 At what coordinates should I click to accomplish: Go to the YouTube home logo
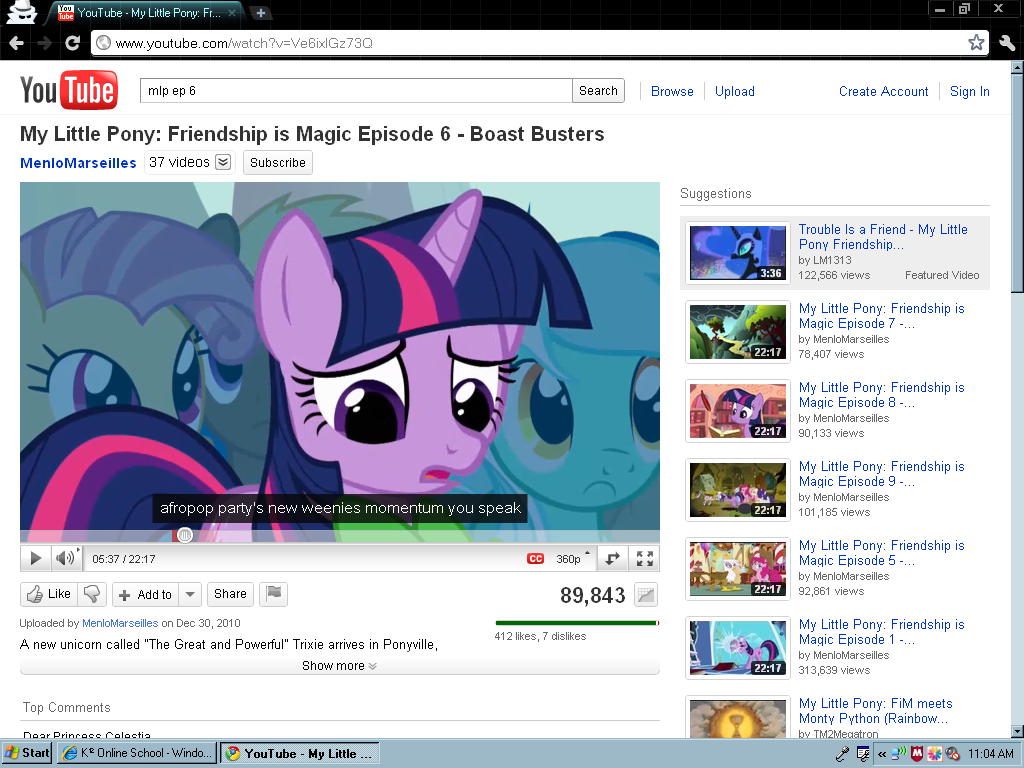[69, 90]
